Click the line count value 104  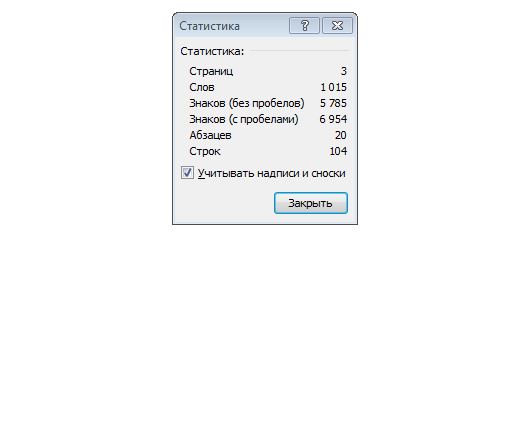point(338,151)
